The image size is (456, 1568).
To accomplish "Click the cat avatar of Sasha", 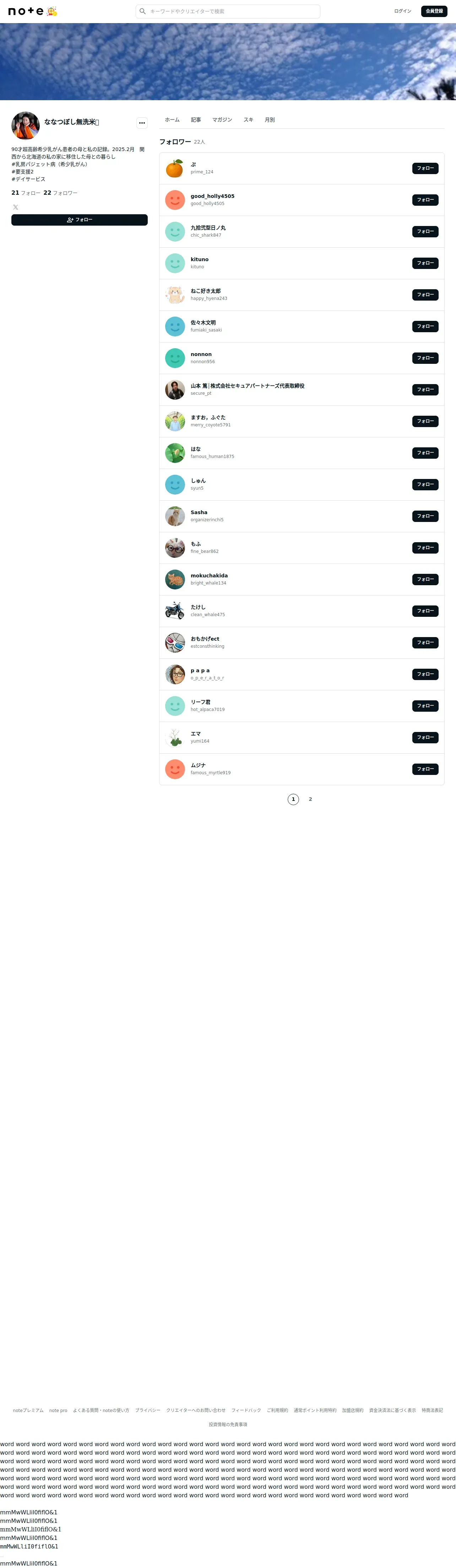I will pos(175,516).
